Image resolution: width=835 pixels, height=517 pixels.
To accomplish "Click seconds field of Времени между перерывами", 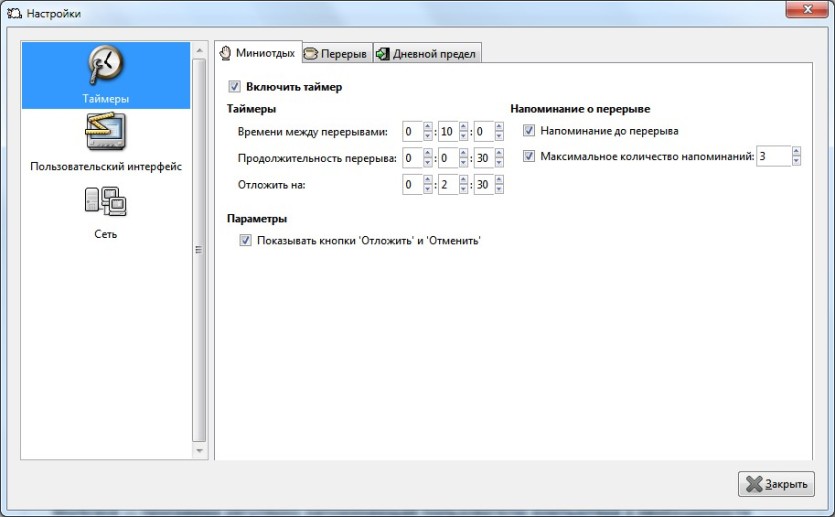I will 484,131.
